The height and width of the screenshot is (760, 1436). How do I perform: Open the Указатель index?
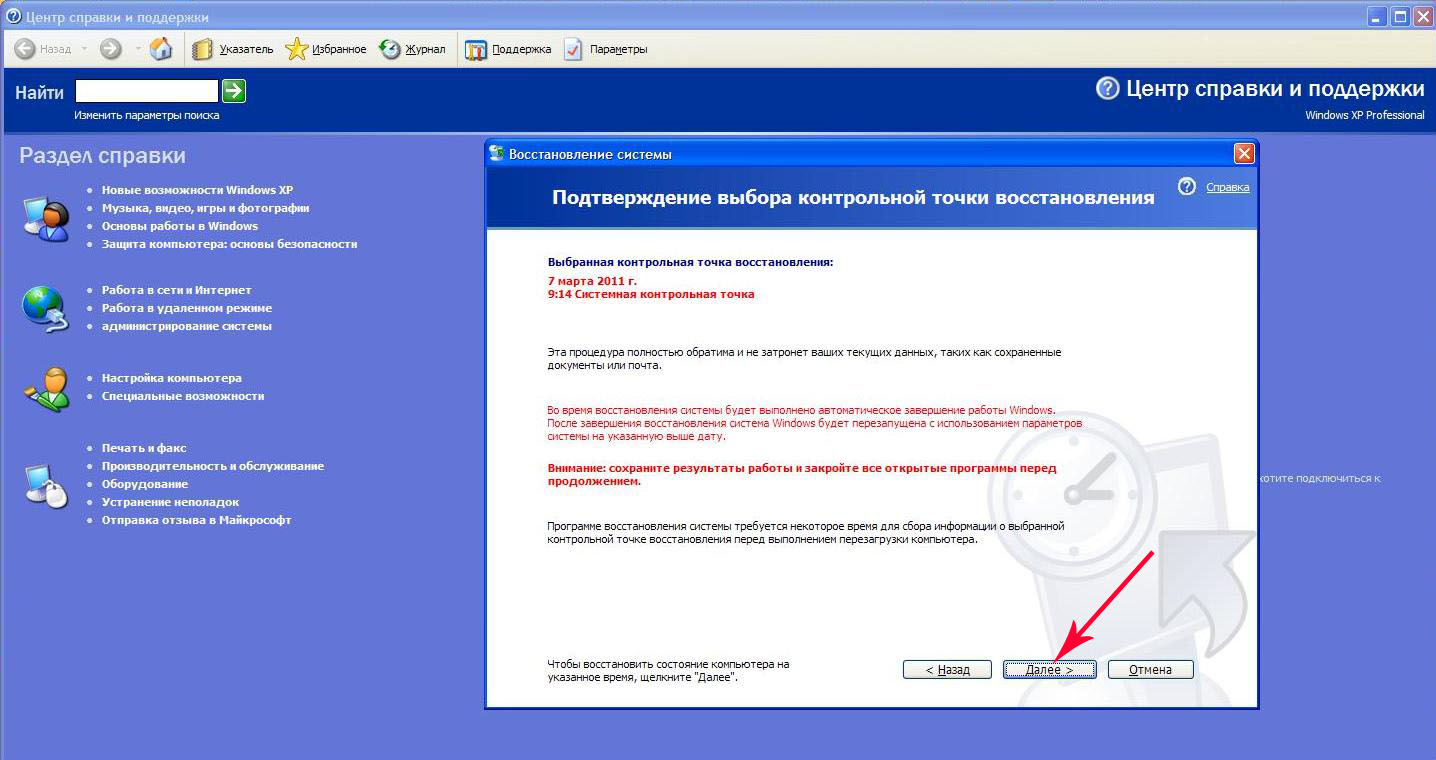pyautogui.click(x=232, y=49)
